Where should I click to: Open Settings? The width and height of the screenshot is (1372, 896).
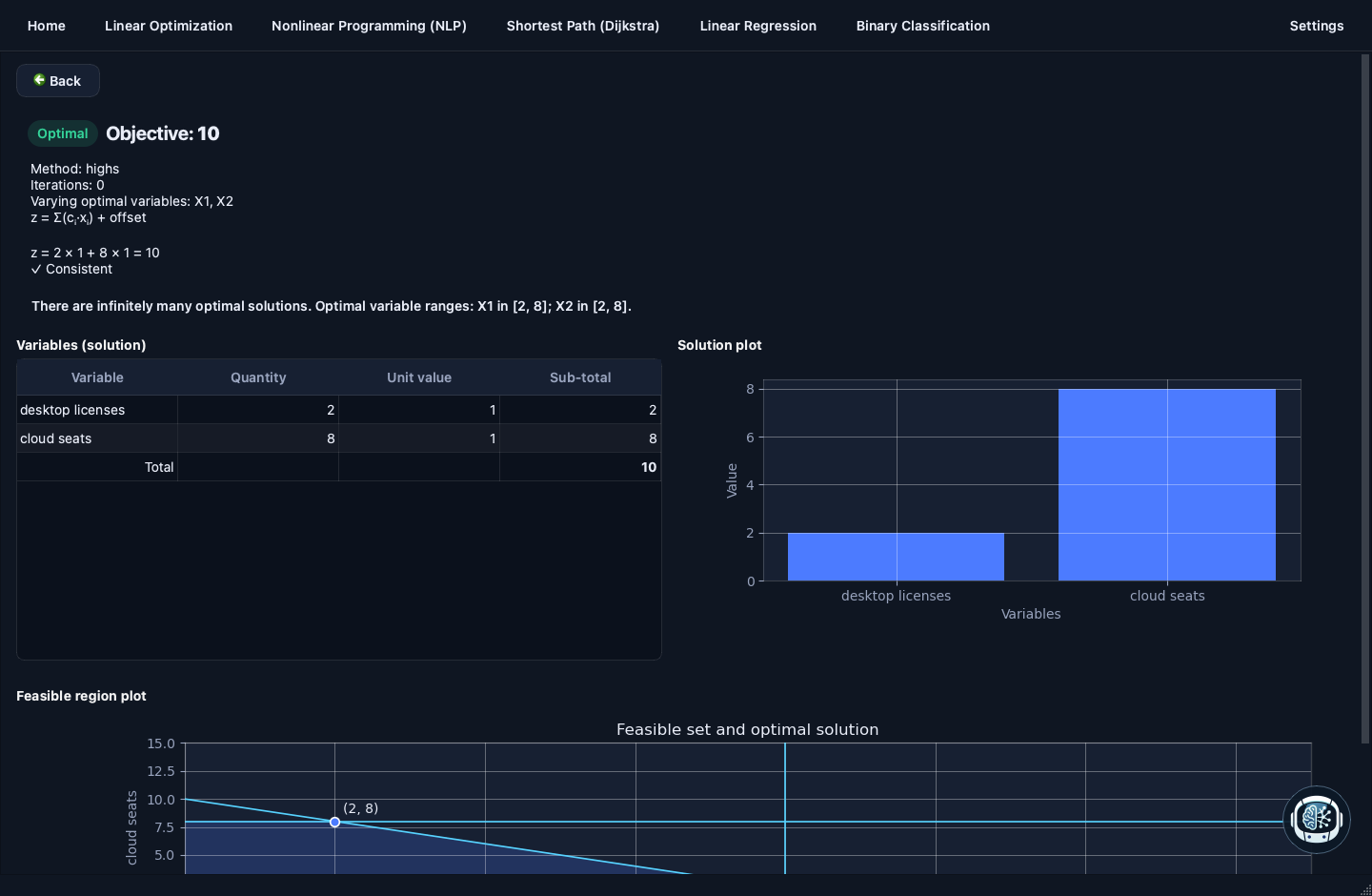point(1317,26)
